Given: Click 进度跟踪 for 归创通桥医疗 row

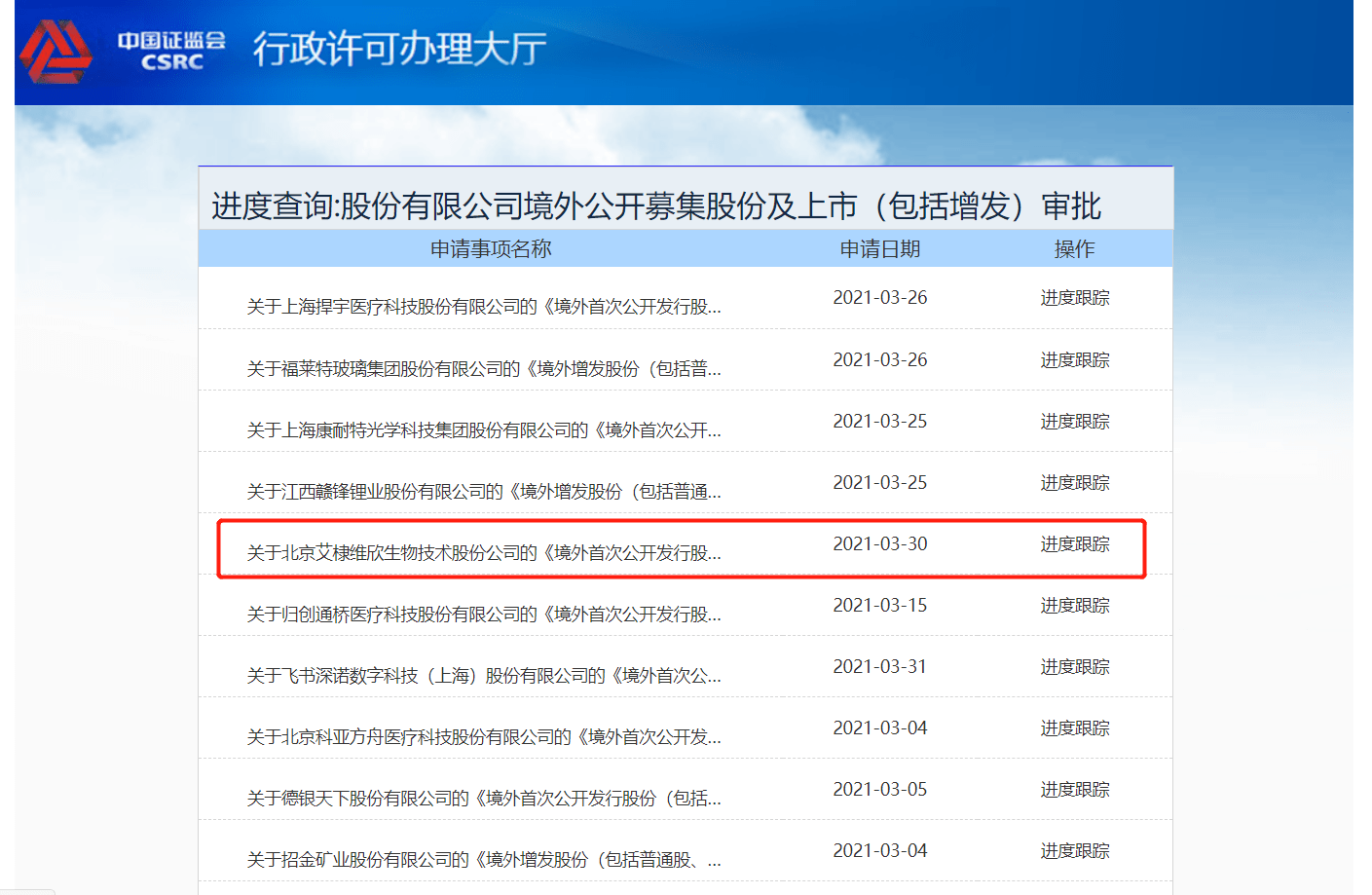Looking at the screenshot, I should [x=1075, y=606].
